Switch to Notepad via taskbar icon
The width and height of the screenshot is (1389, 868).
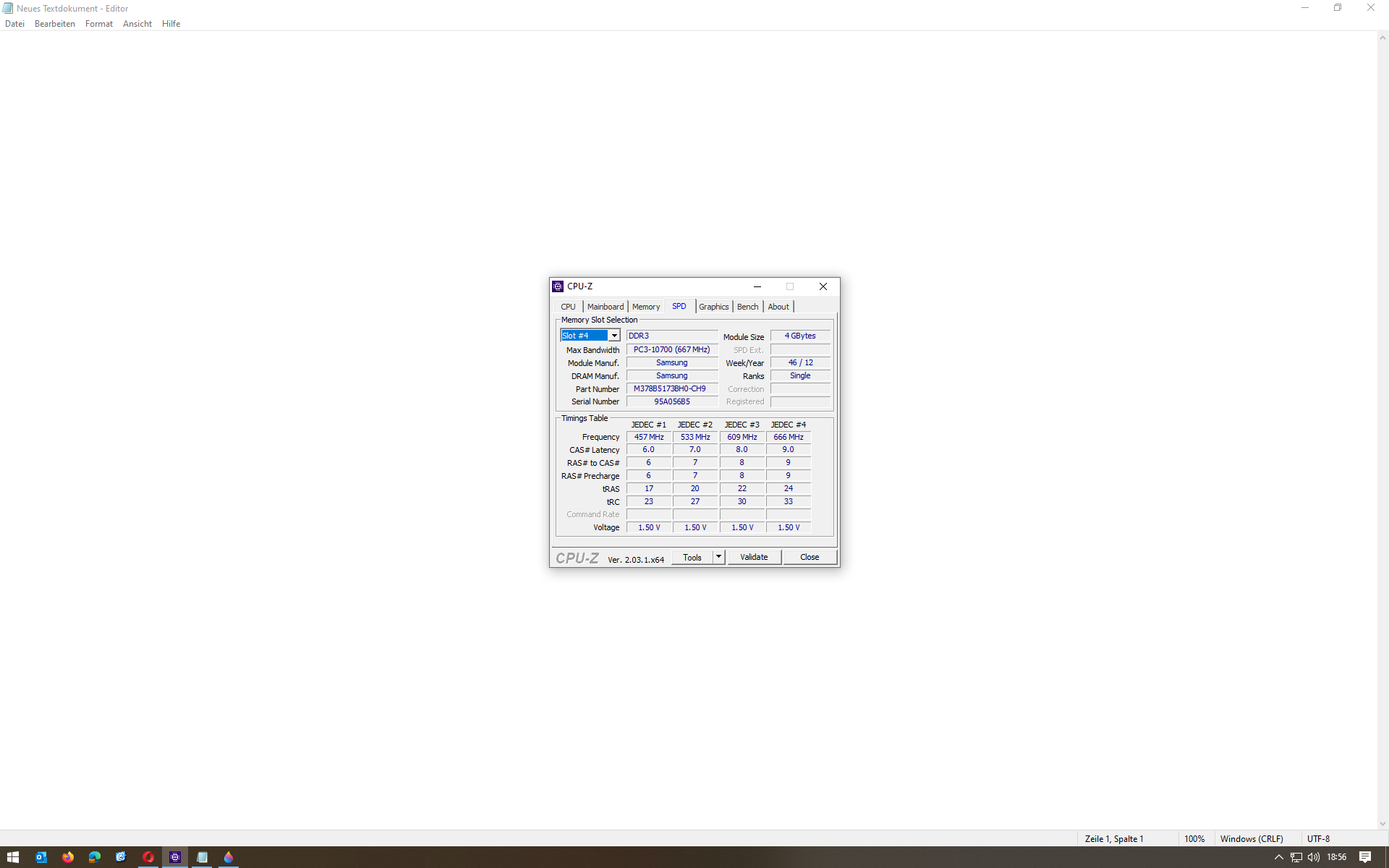pyautogui.click(x=202, y=857)
